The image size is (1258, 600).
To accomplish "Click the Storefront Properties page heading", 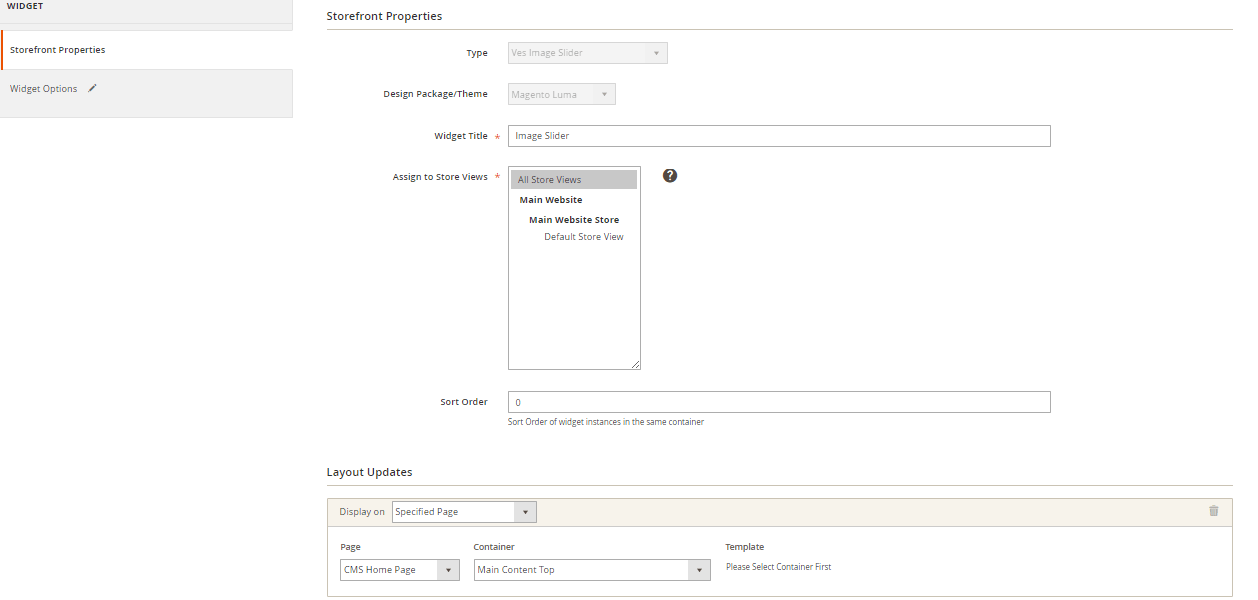I will 385,16.
